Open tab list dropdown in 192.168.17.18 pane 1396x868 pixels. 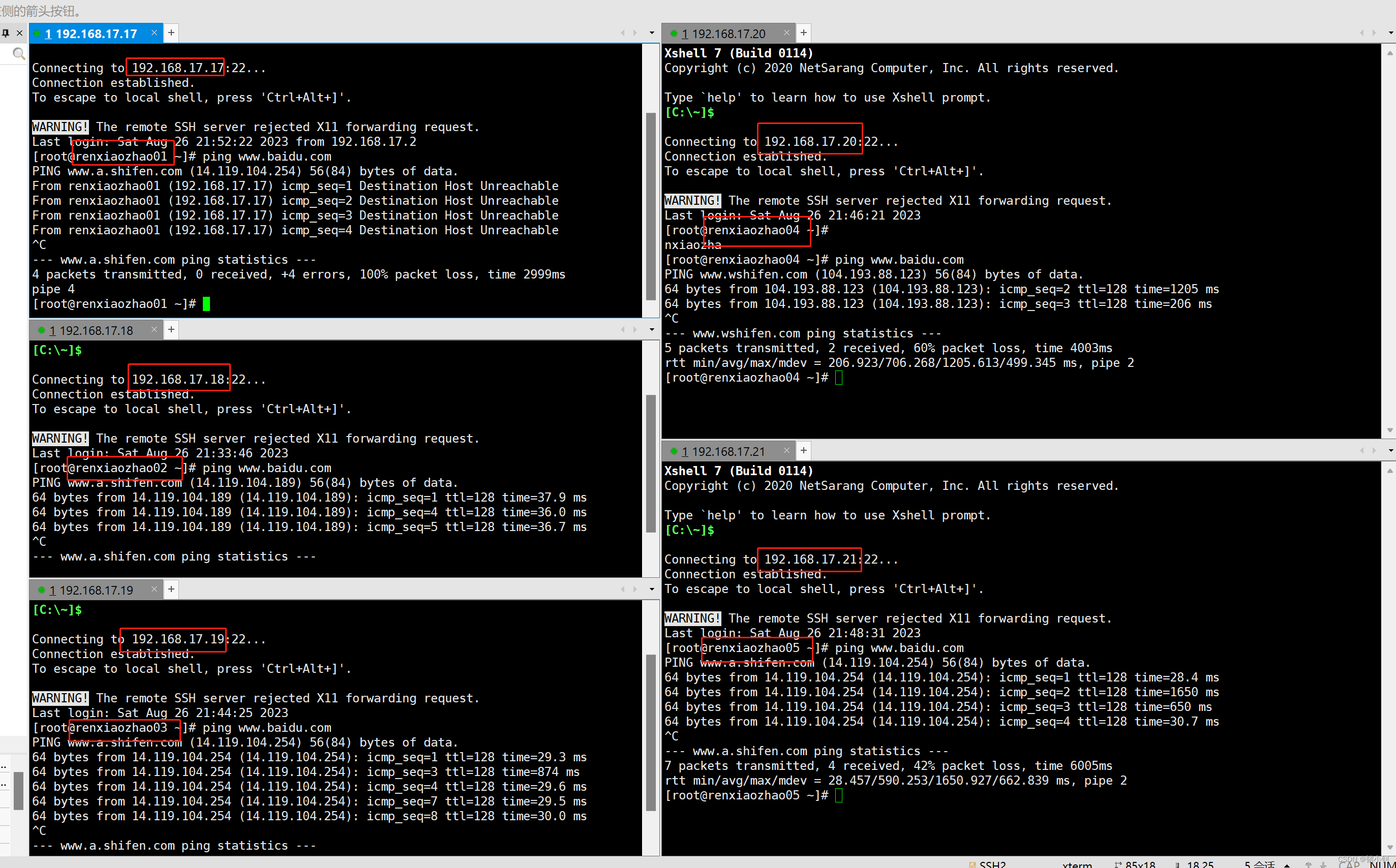[652, 329]
